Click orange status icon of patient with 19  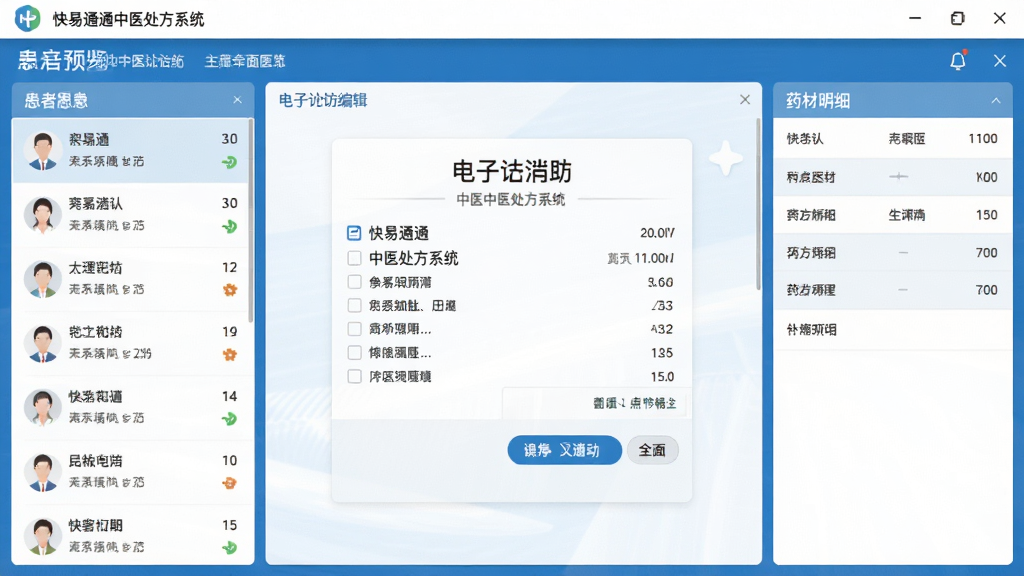tap(230, 355)
